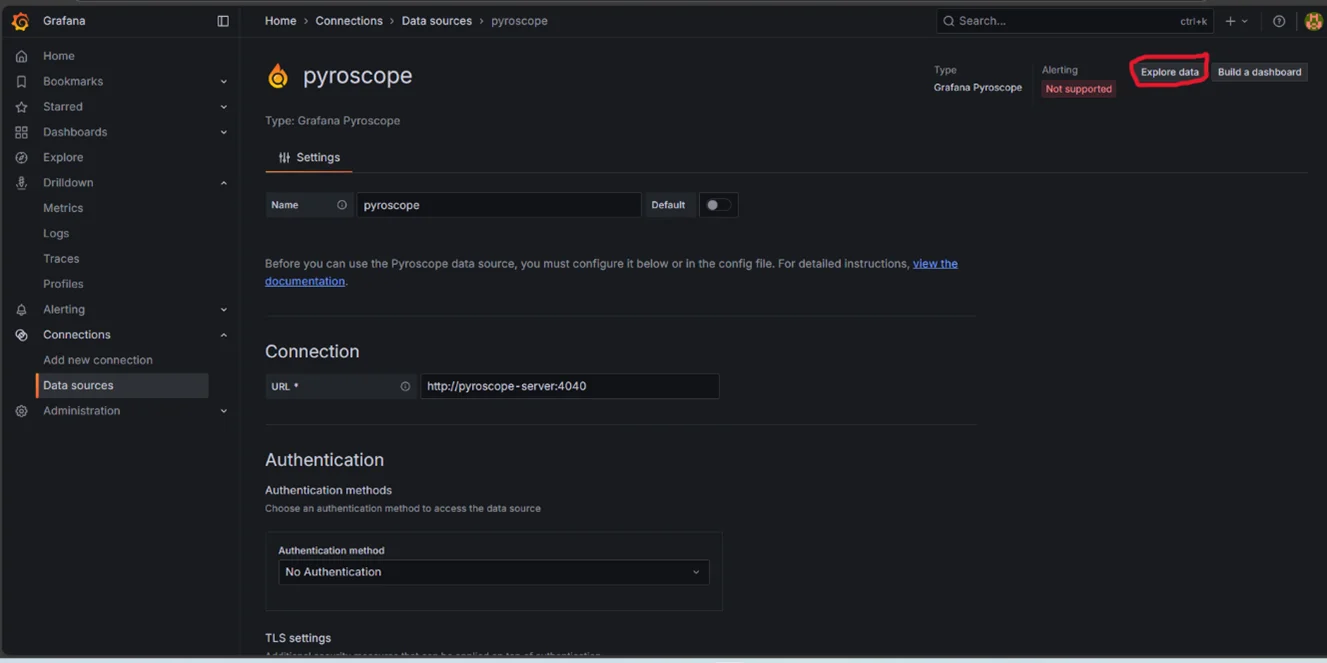Screen dimensions: 1327x663
Task: Collapse the Drilldown section chevron
Action: (x=223, y=183)
